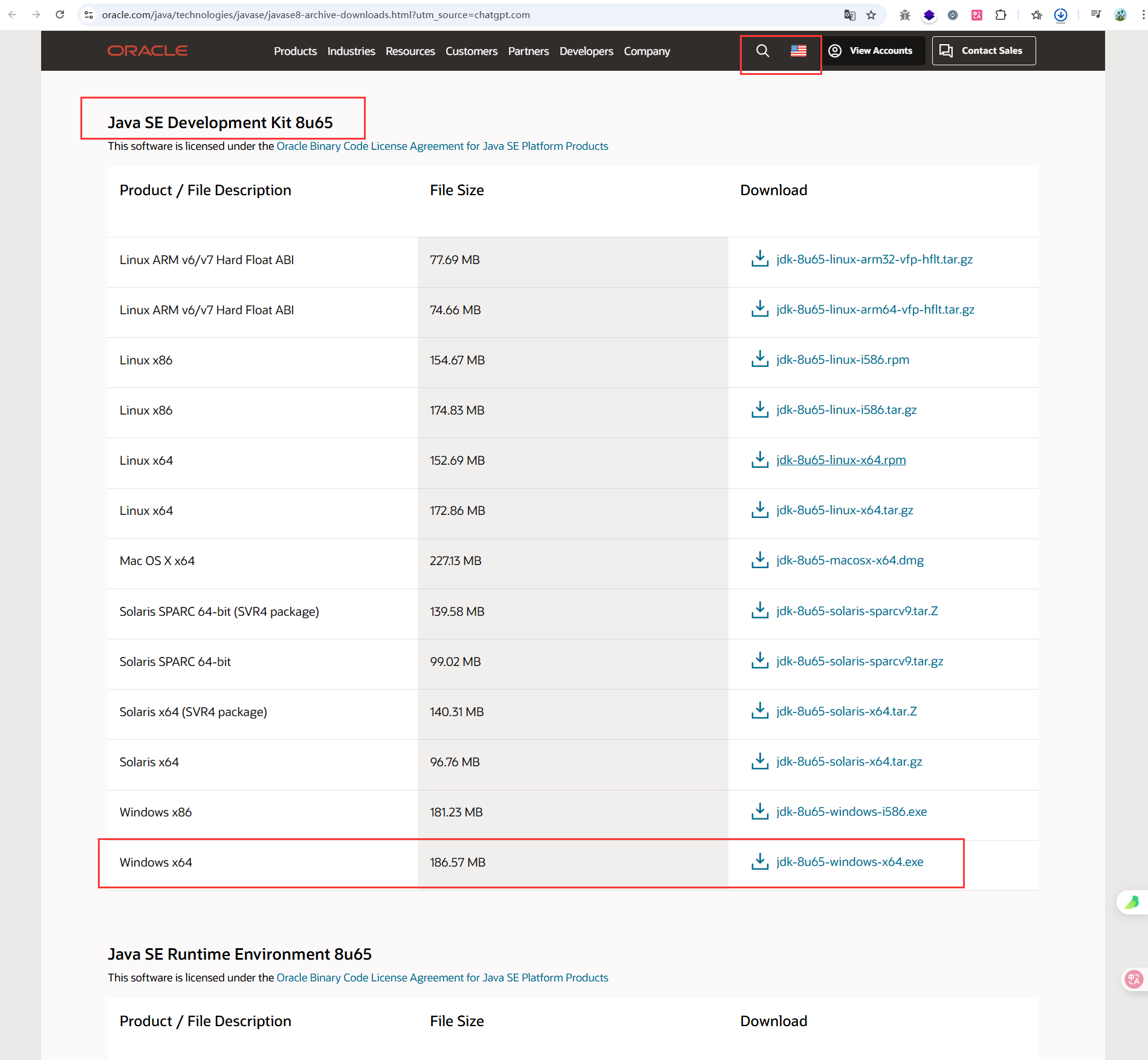Click download icon for jdk-8u65-linux-x64.tar.gz
The height and width of the screenshot is (1060, 1148).
click(x=760, y=509)
